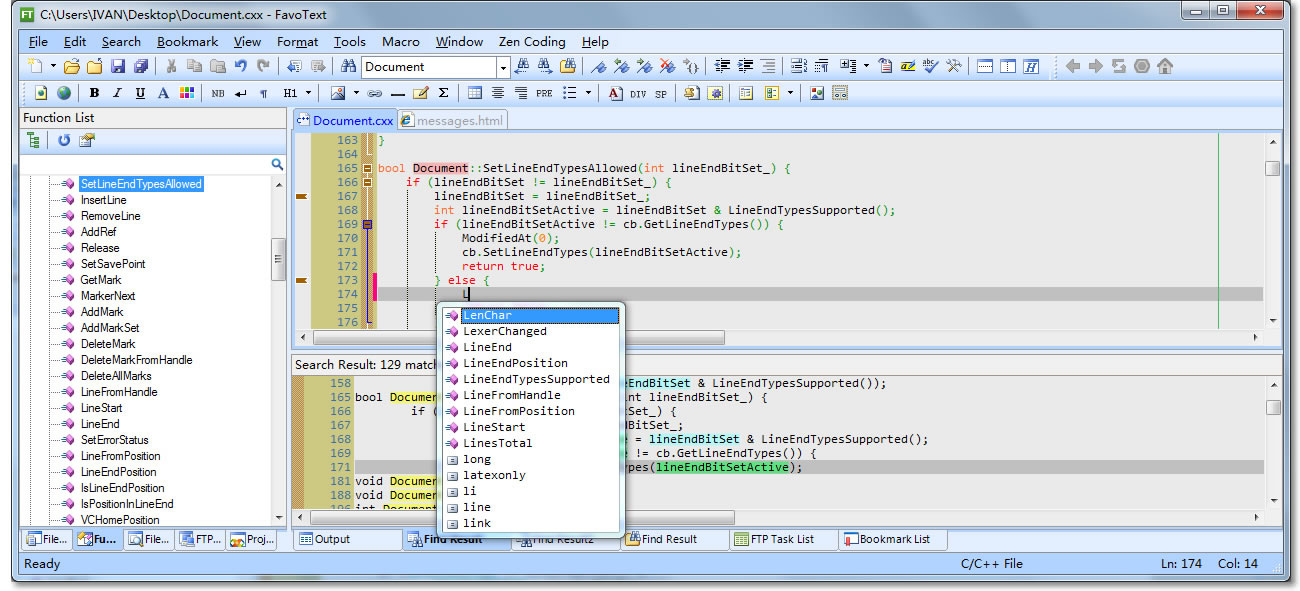Click the Sigma special character icon

(x=443, y=93)
